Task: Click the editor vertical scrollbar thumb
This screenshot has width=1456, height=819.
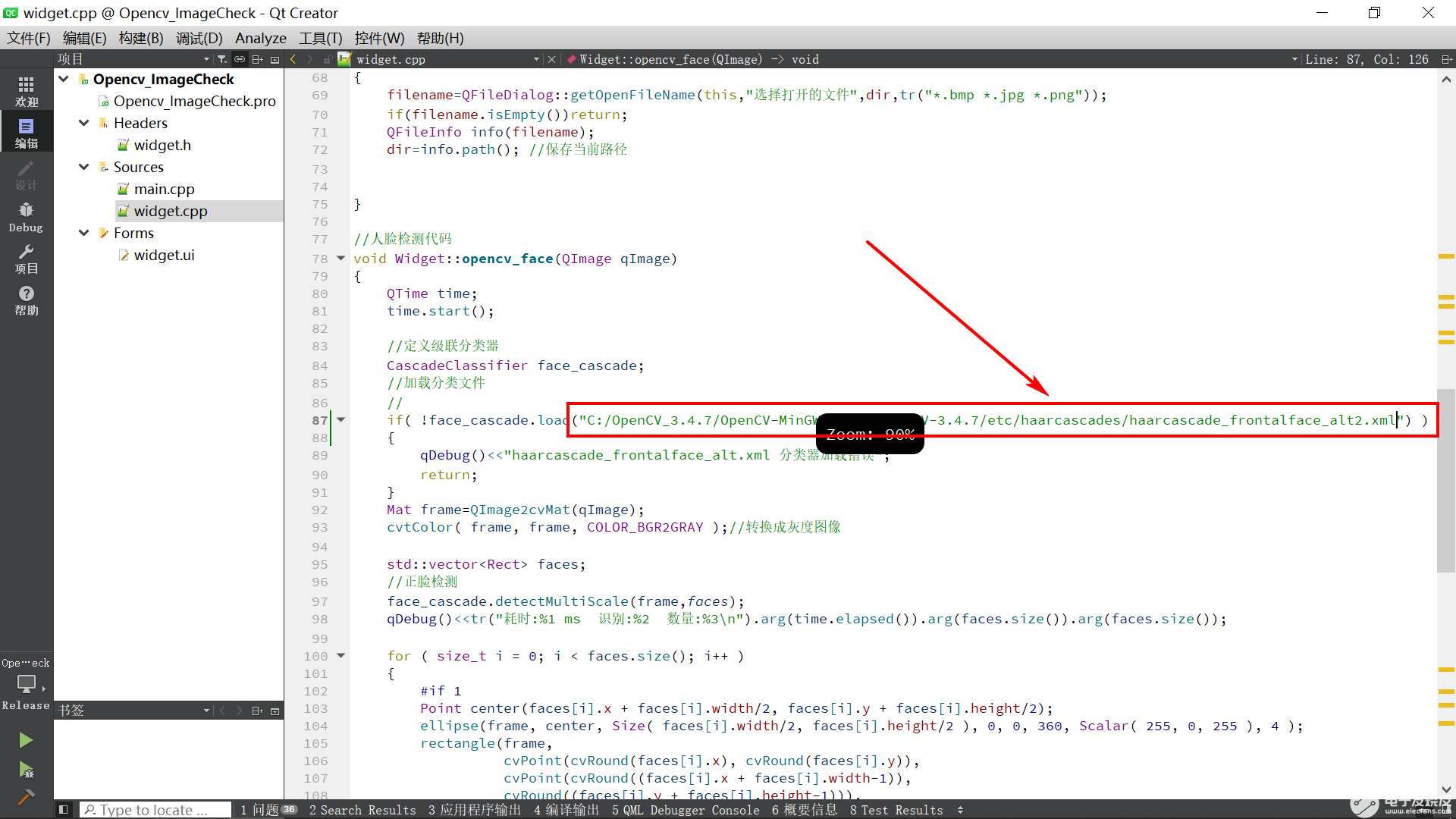Action: pos(1446,480)
